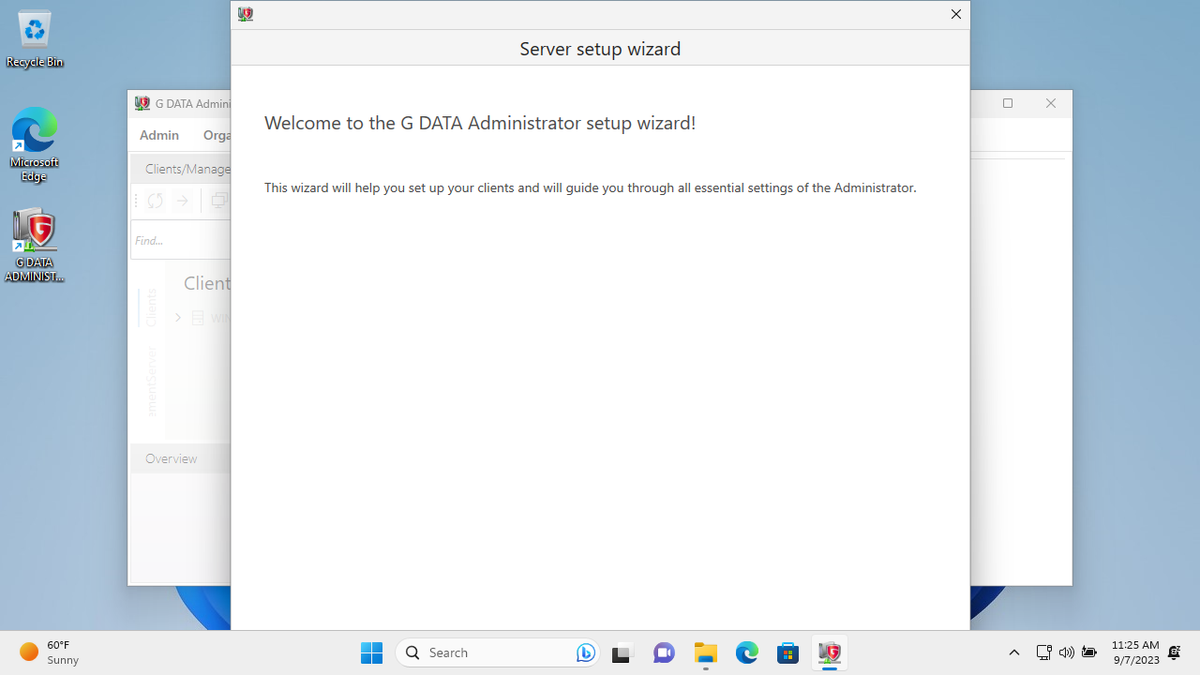Click the Bing icon in the search bar
The height and width of the screenshot is (675, 1200).
pyautogui.click(x=586, y=652)
